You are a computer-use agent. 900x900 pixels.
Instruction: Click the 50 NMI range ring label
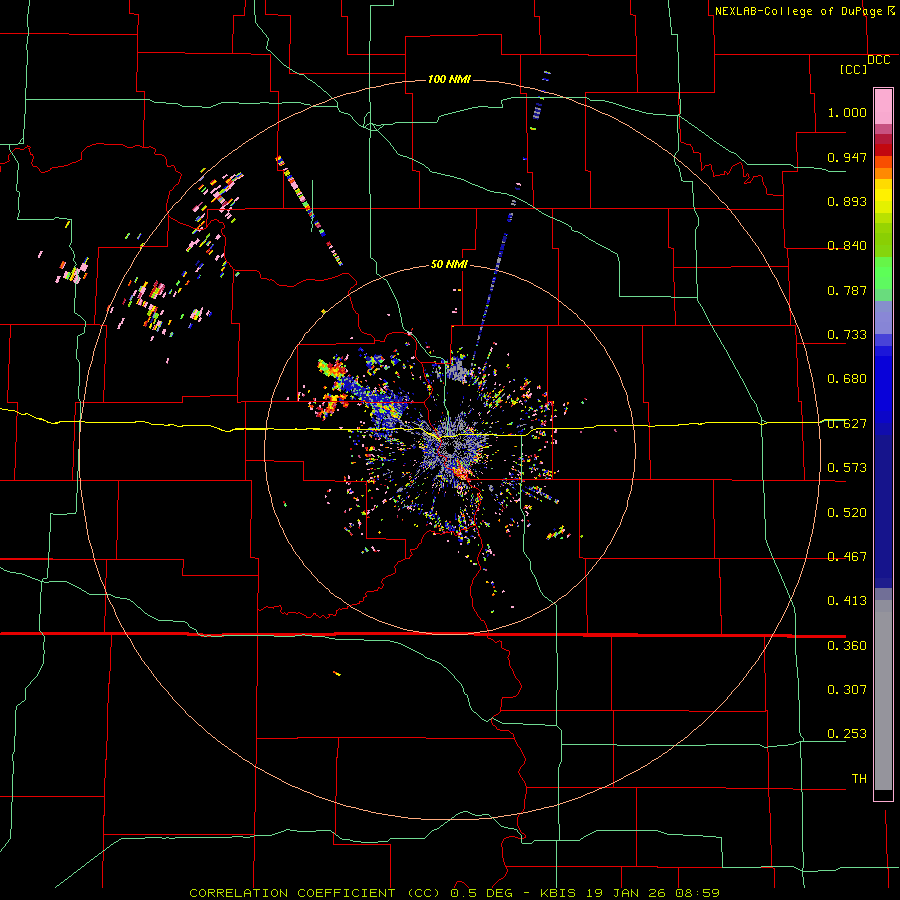(449, 265)
